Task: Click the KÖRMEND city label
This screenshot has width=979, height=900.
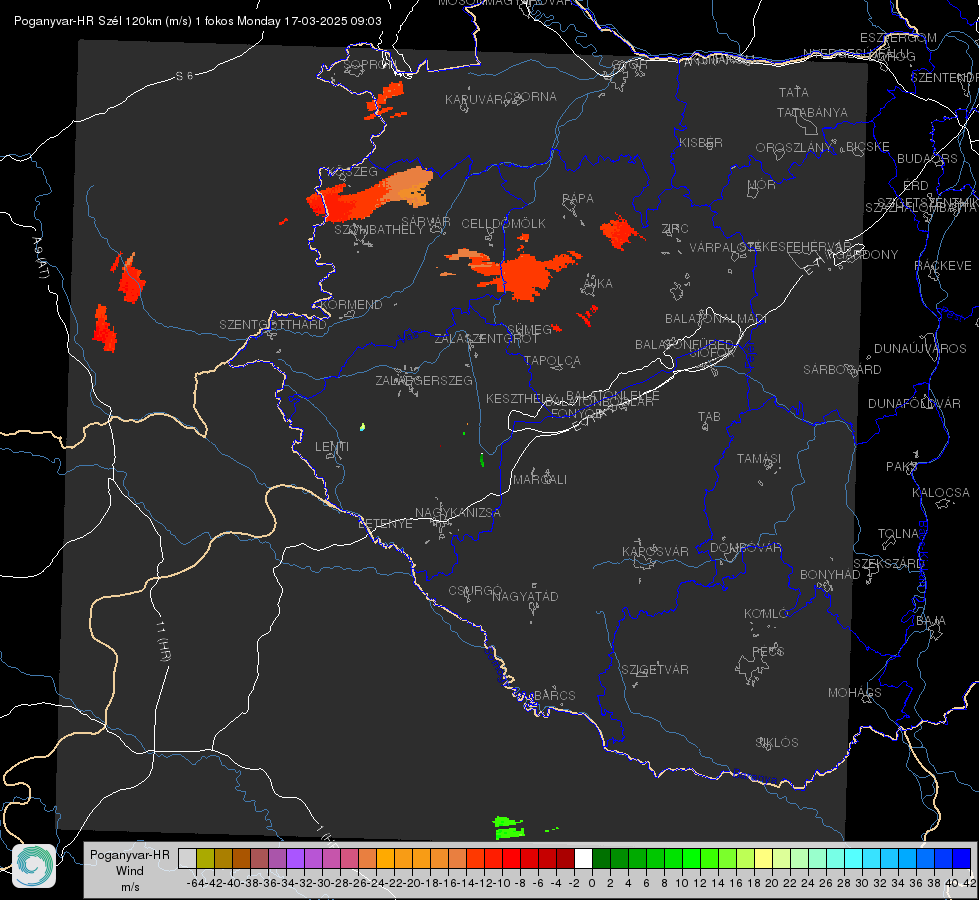Action: 351,305
